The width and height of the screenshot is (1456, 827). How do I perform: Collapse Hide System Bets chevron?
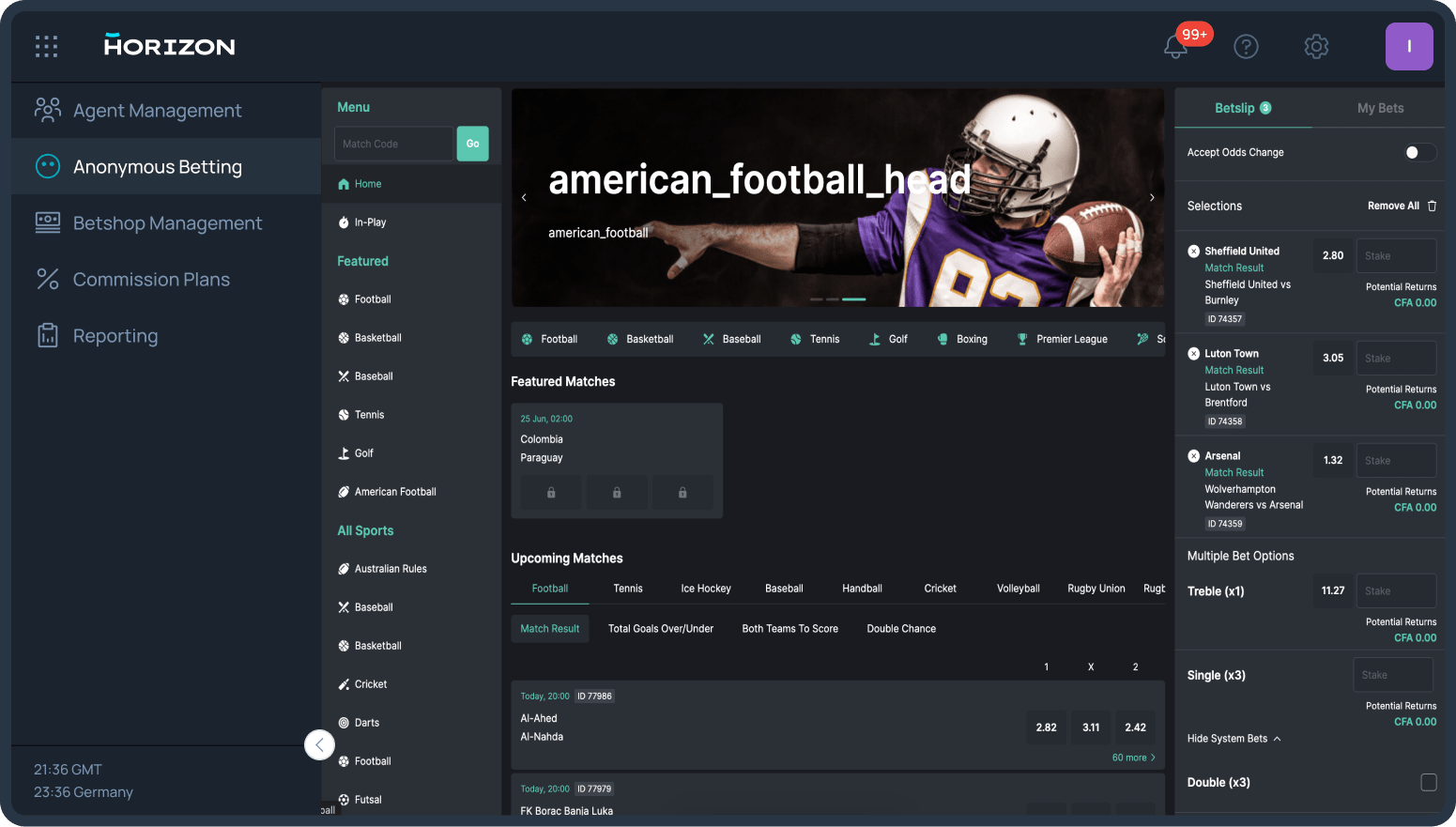click(x=1278, y=739)
